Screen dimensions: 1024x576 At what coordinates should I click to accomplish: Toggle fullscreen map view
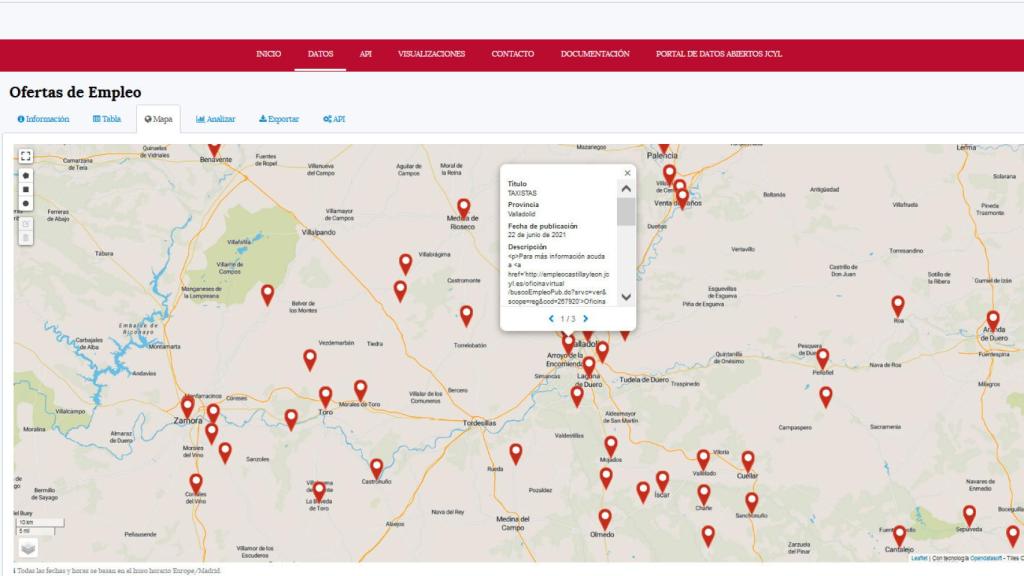[26, 156]
